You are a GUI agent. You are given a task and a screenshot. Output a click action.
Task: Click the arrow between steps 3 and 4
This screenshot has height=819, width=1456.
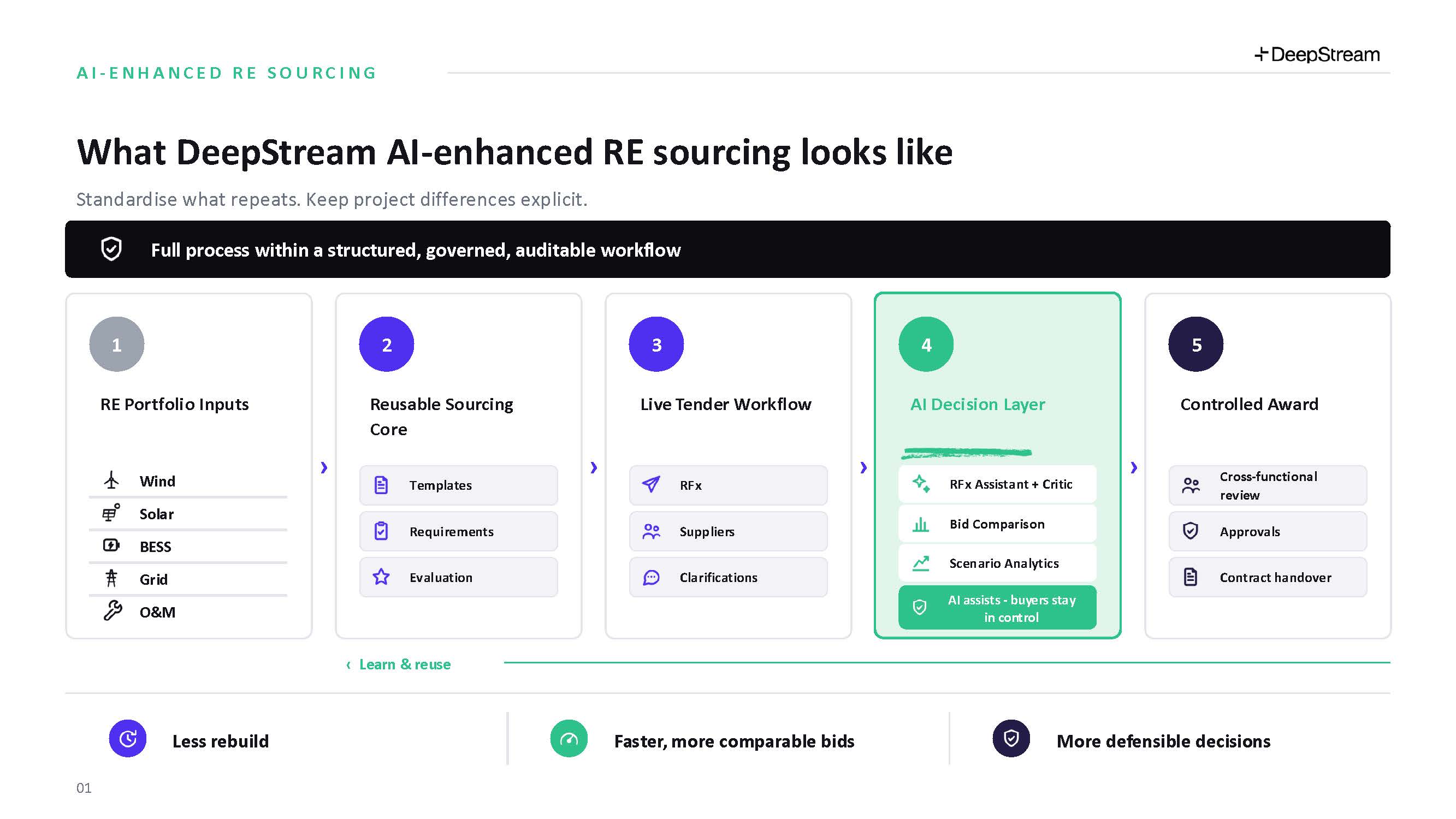pos(863,467)
